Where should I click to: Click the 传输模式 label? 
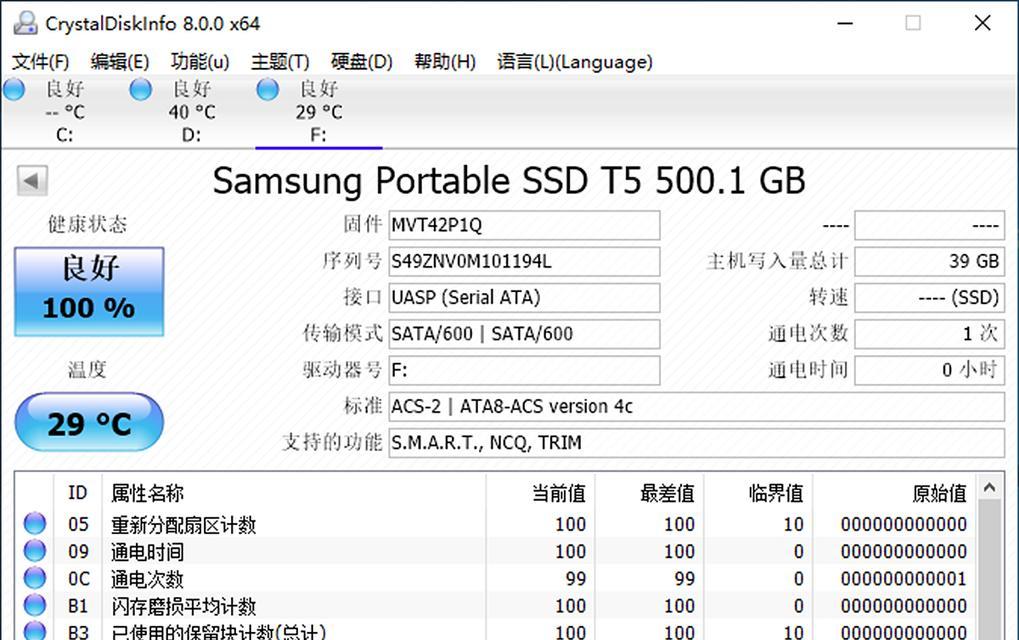342,333
